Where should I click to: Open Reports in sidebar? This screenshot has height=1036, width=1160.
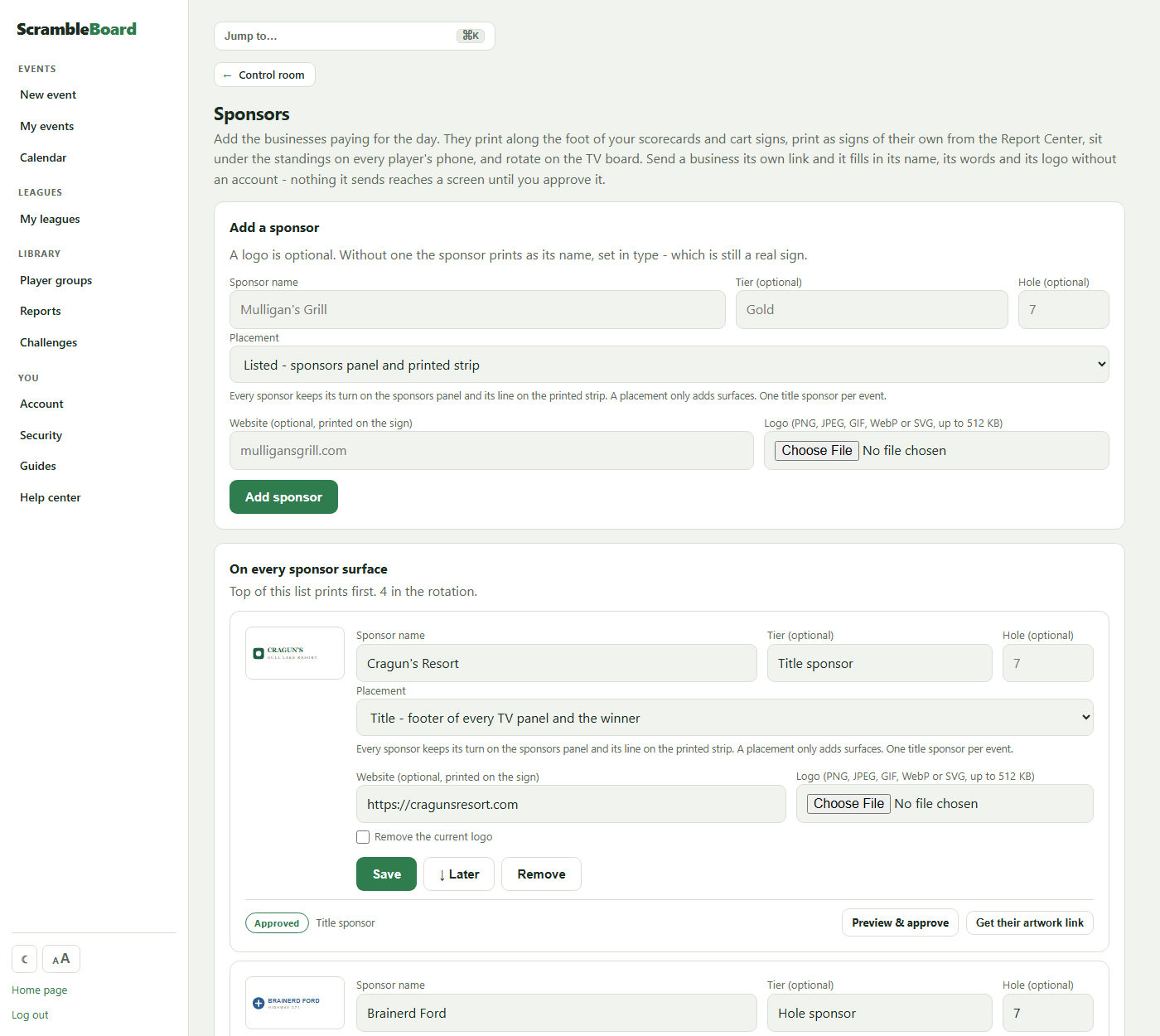tap(41, 311)
